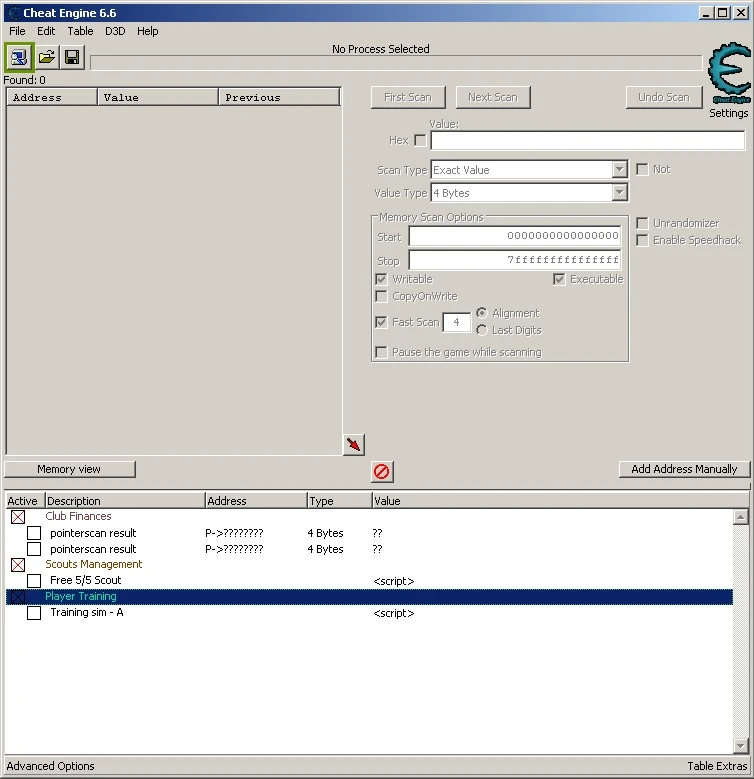Viewport: 754px width, 779px height.
Task: Click the Cheat Engine logo icon
Action: (729, 74)
